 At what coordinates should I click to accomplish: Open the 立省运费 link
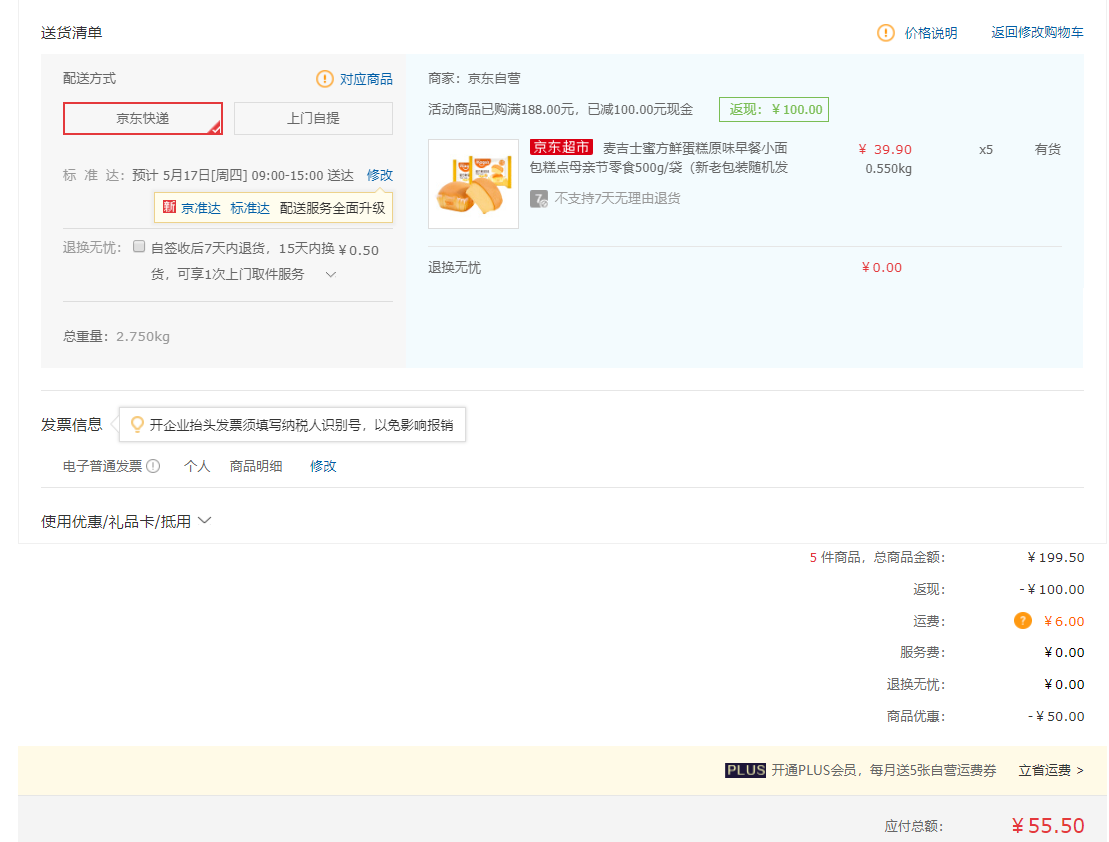coord(1050,771)
